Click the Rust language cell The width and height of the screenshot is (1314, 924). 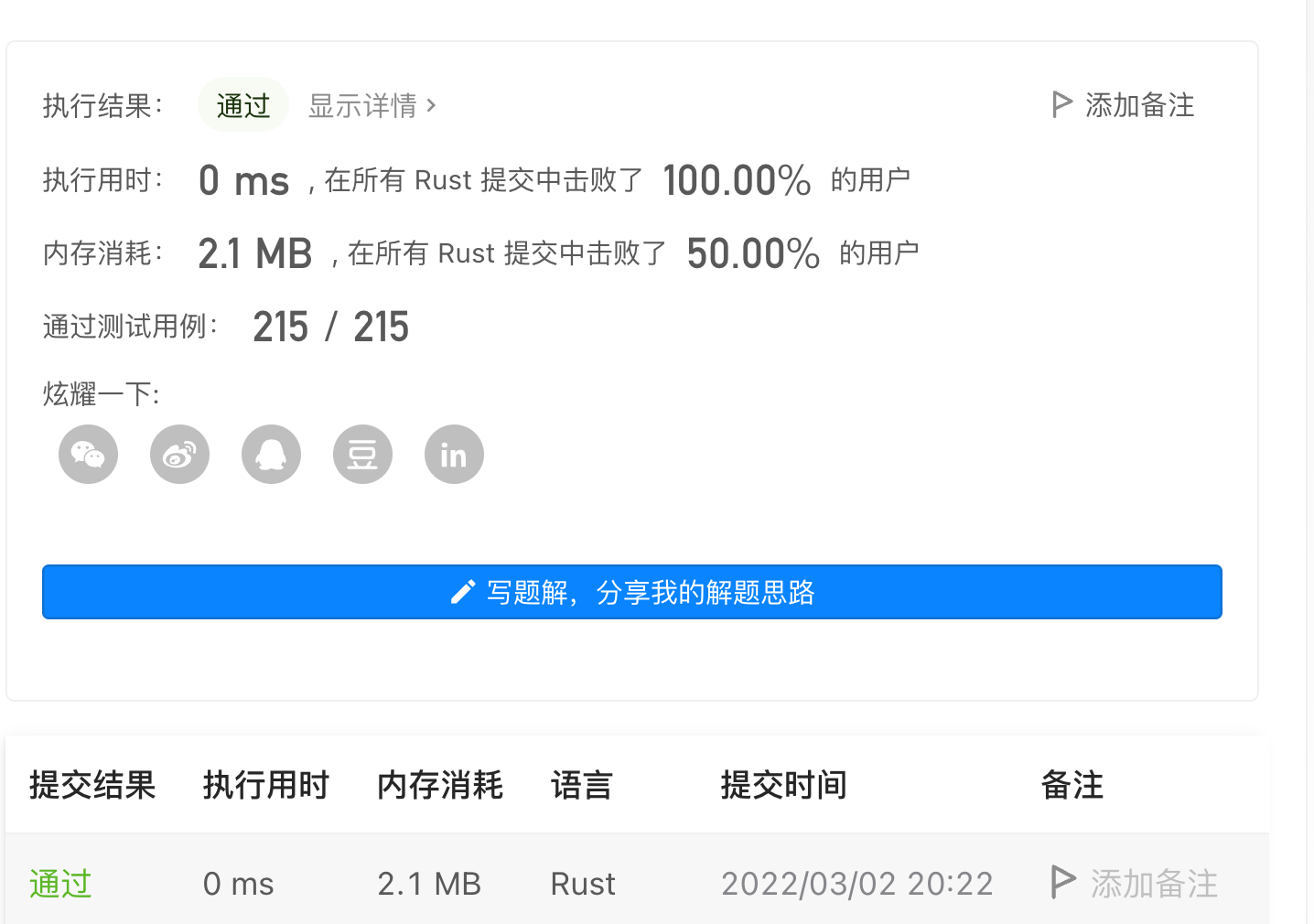583,884
